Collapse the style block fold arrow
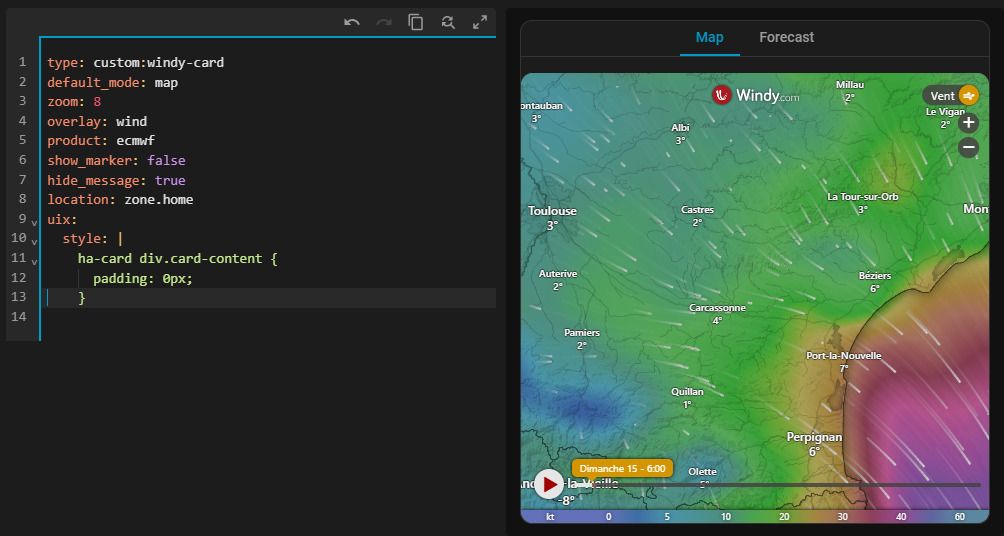Screen dimensions: 1004x536 point(34,242)
